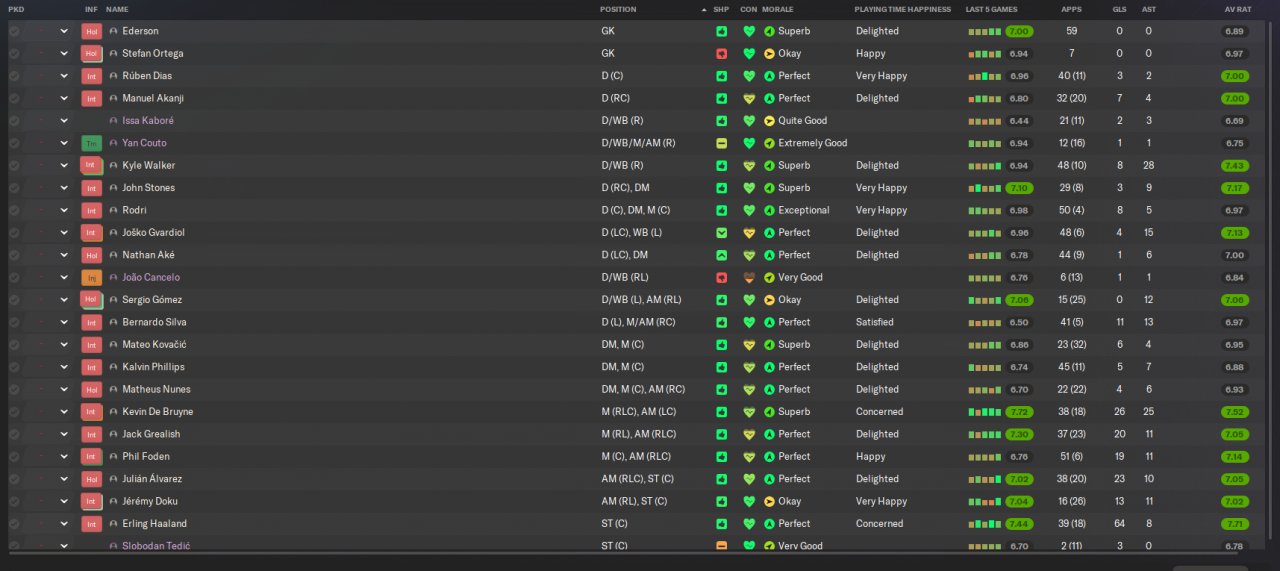
Task: Open Erling Haaland's player profile
Action: [154, 524]
